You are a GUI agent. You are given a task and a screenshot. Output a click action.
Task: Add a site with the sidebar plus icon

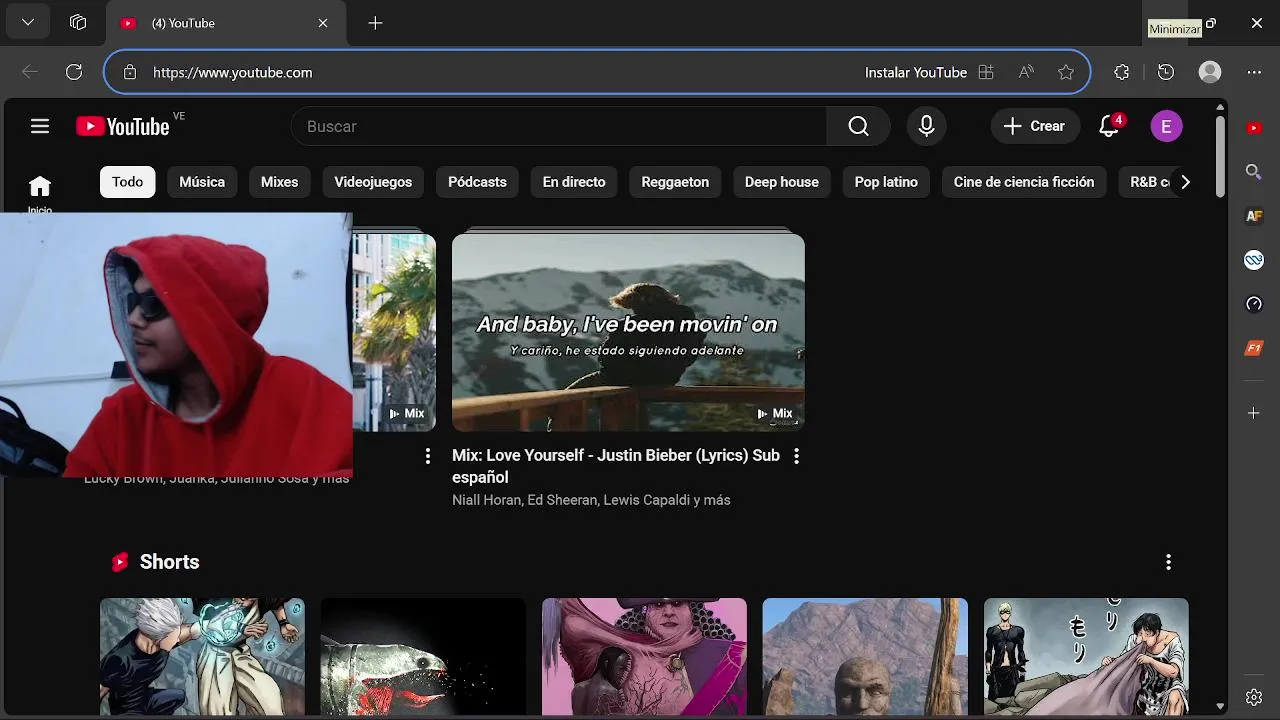click(x=1254, y=413)
